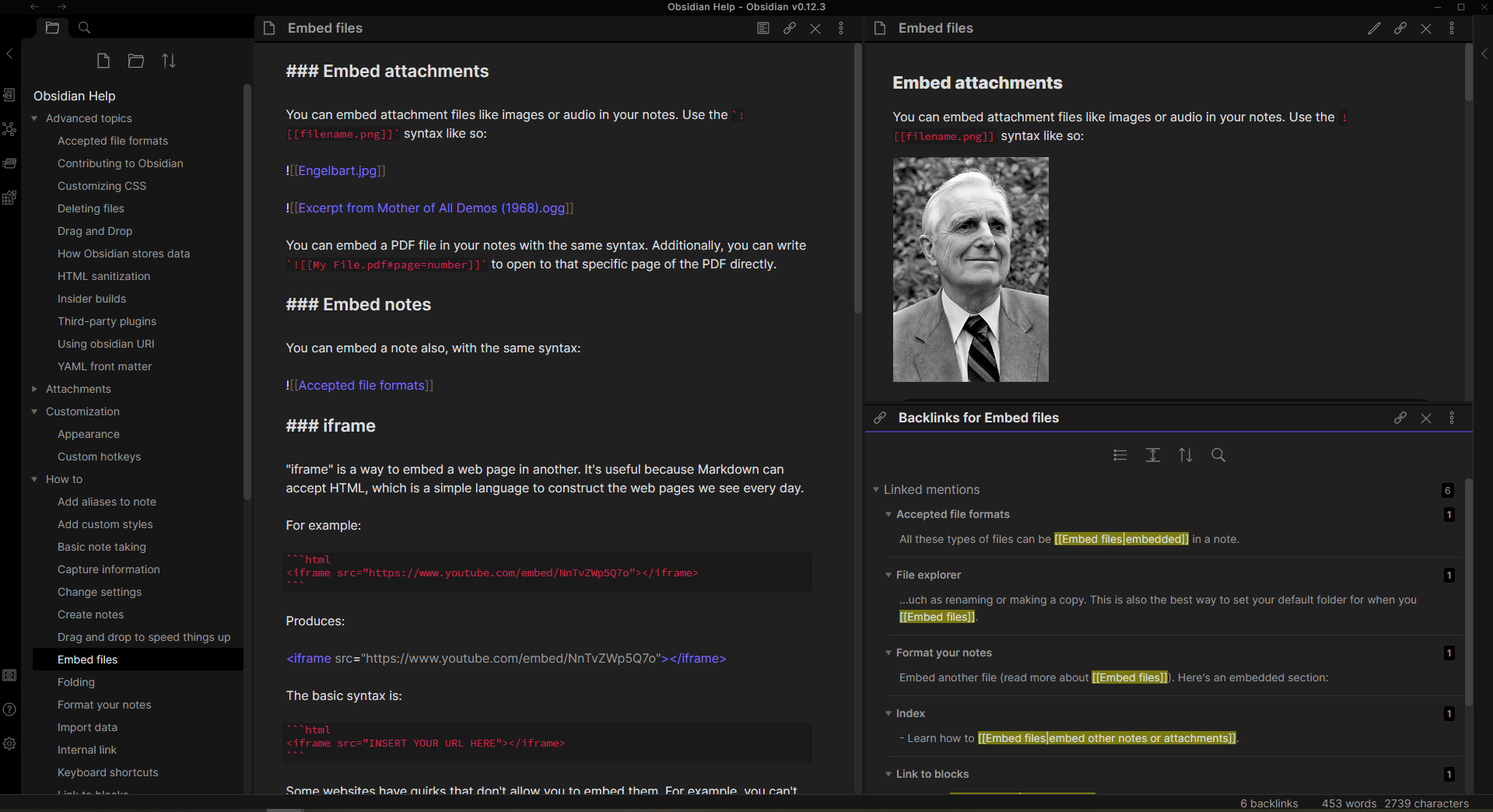Close the left Embed files editor pane
The image size is (1493, 812).
[x=815, y=28]
